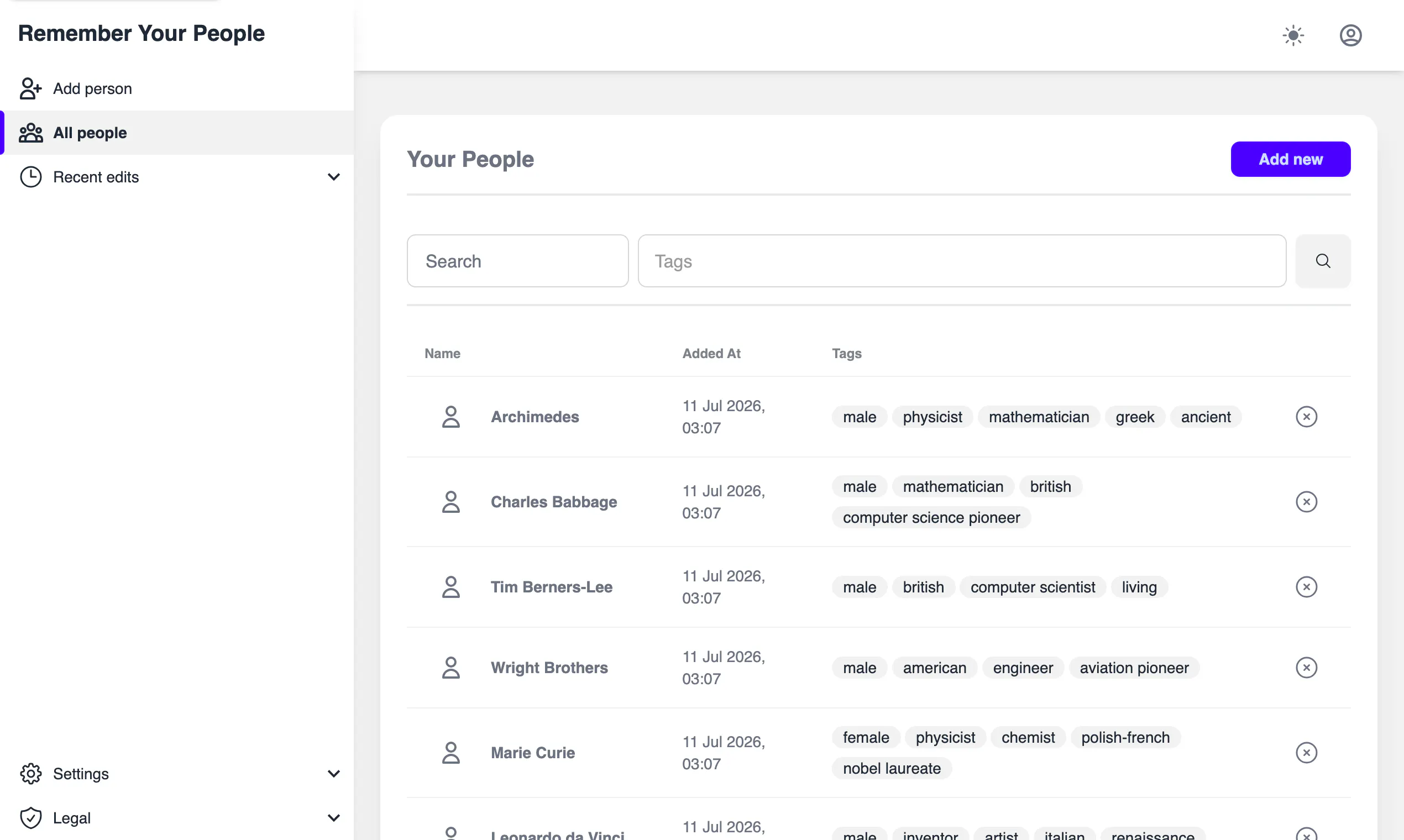Click the Name column header
Screen dimensions: 1404x840
click(442, 353)
